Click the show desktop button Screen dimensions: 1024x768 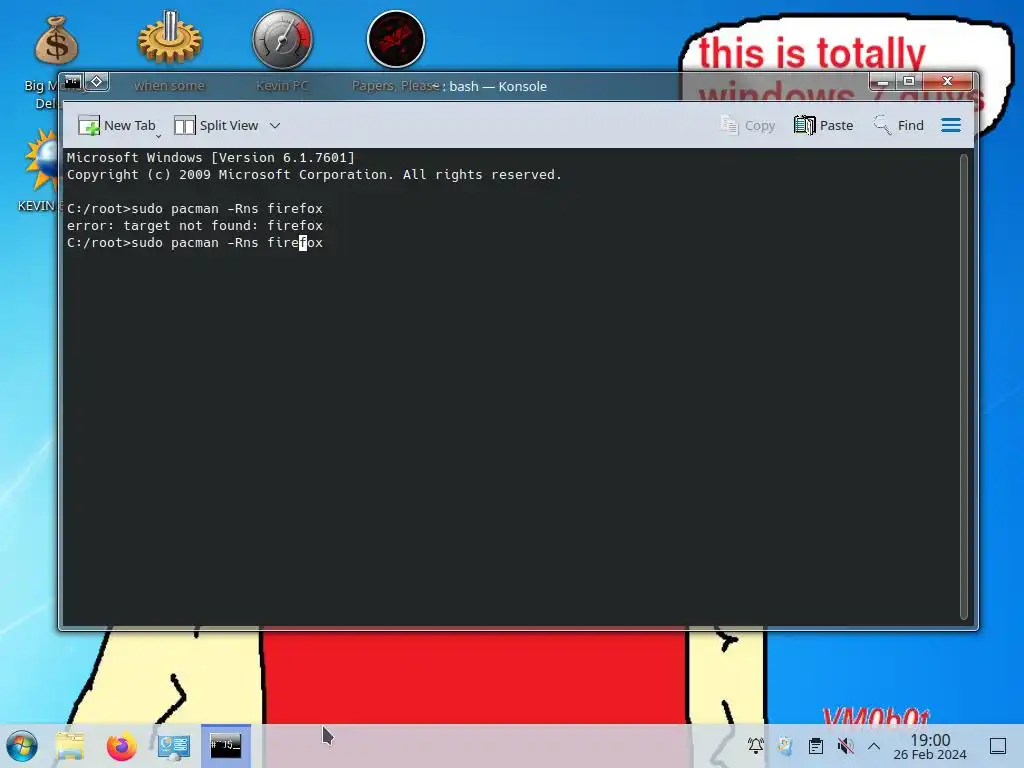998,746
